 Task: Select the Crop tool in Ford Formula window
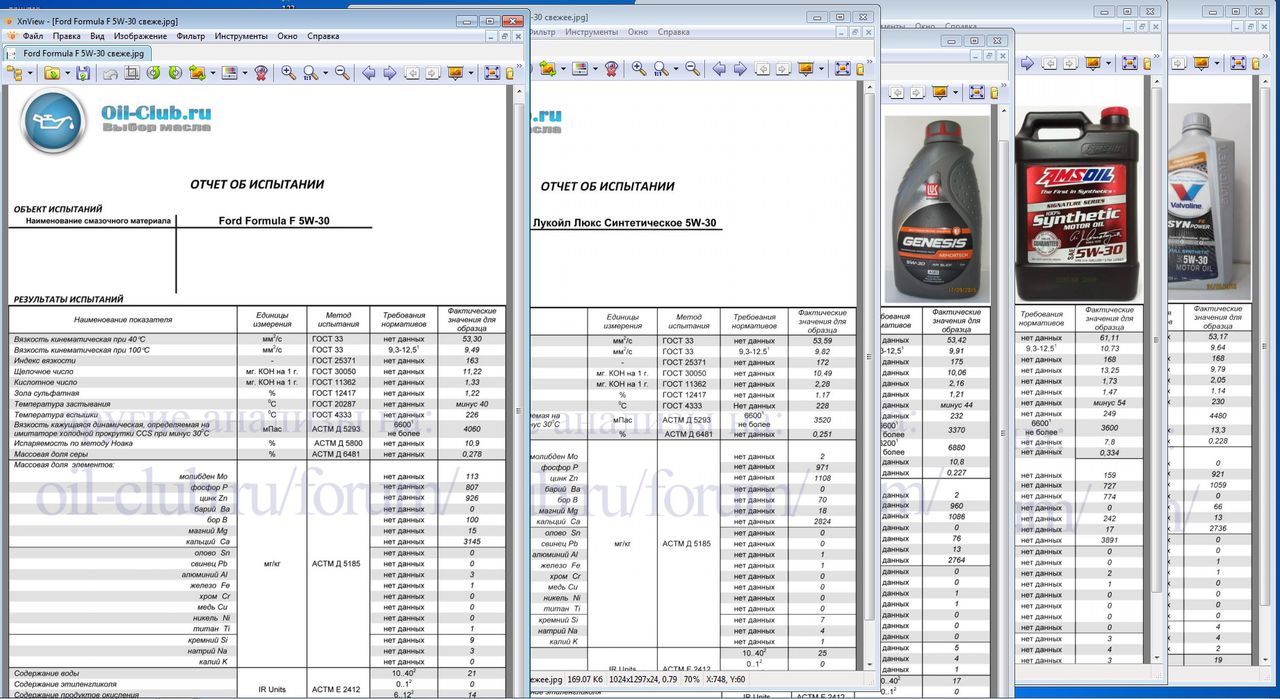click(x=131, y=73)
